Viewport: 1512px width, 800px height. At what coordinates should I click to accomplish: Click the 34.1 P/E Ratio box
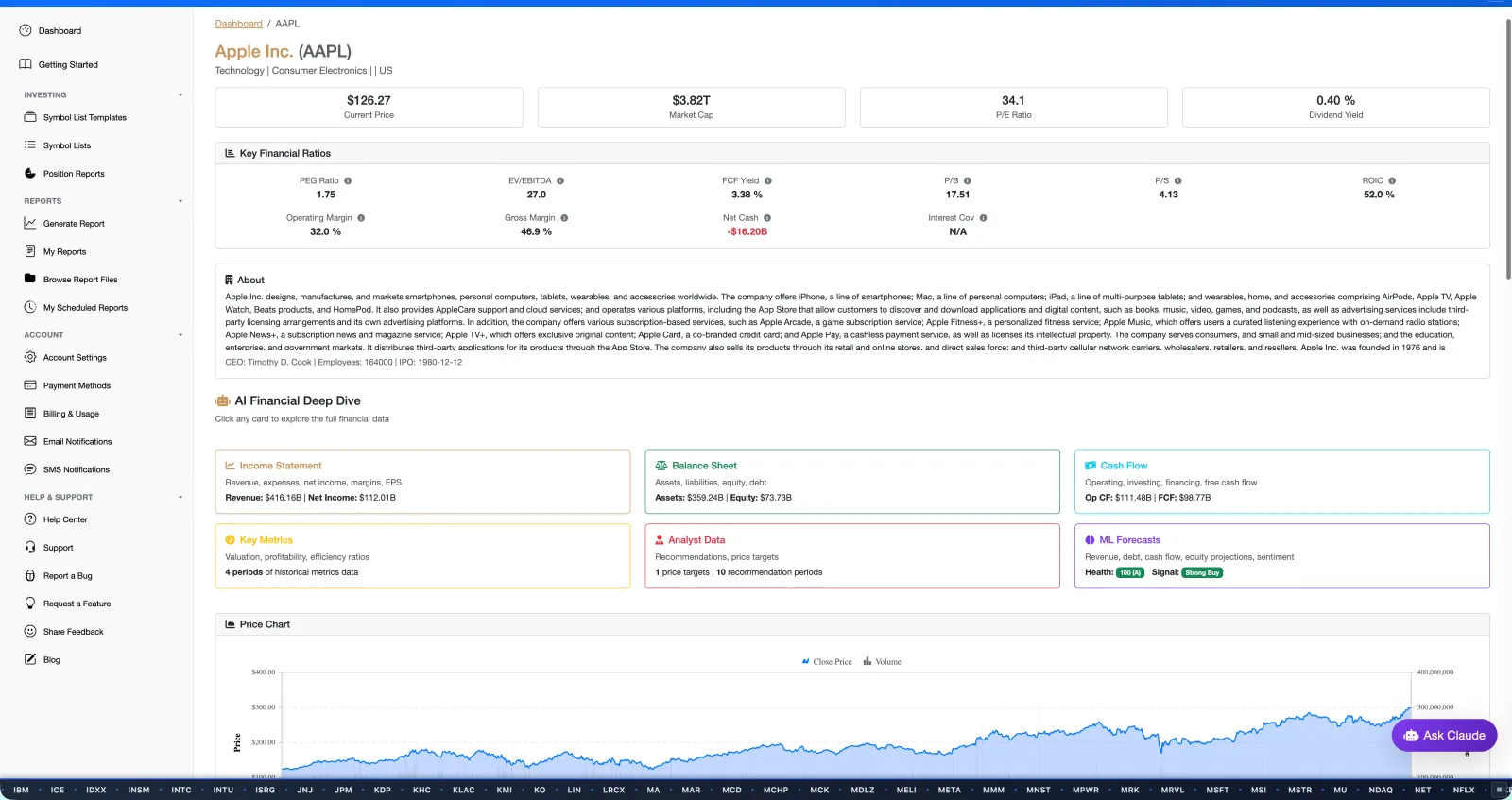(1013, 107)
